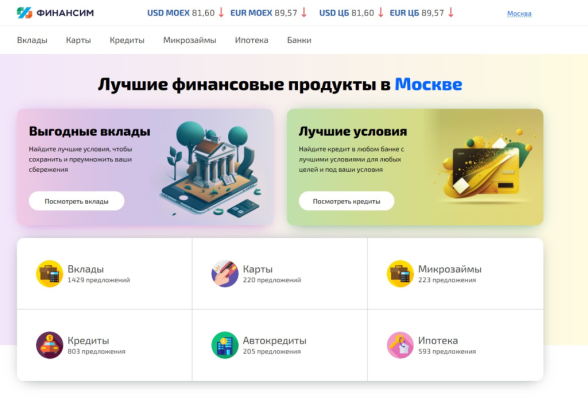The height and width of the screenshot is (400, 588).
Task: Click the Финансим logo icon
Action: pos(24,13)
